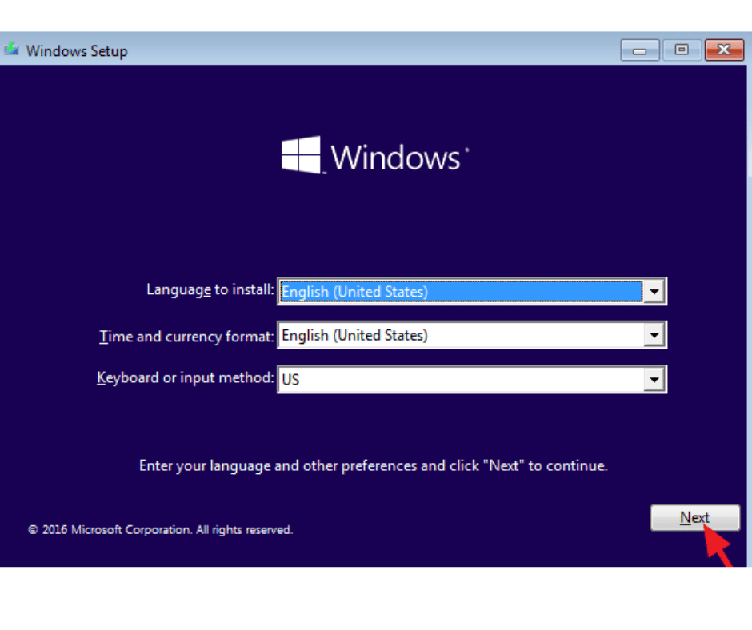This screenshot has width=752, height=630.
Task: Select the highlighted English language field
Action: tap(460, 291)
